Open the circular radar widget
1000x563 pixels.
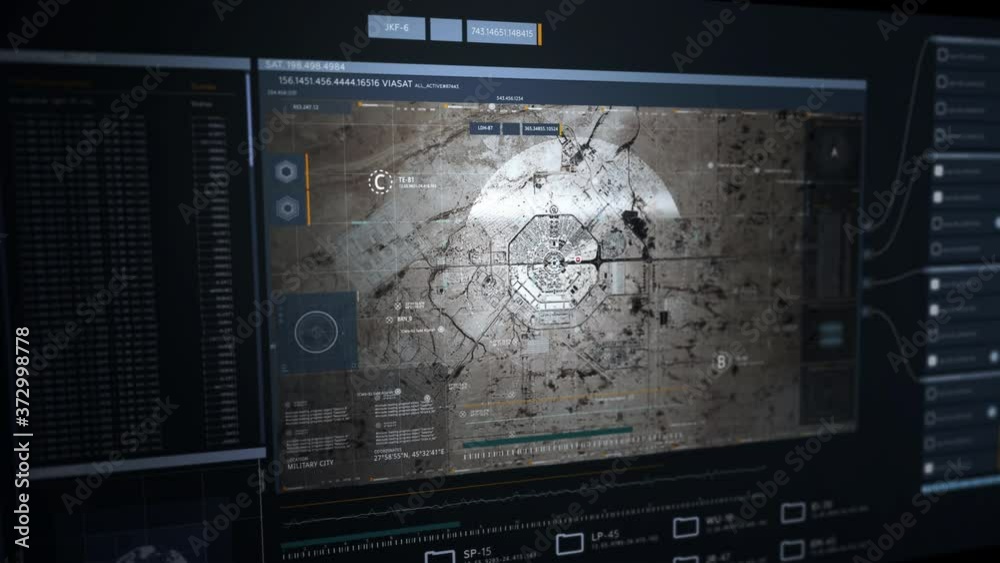click(x=317, y=332)
